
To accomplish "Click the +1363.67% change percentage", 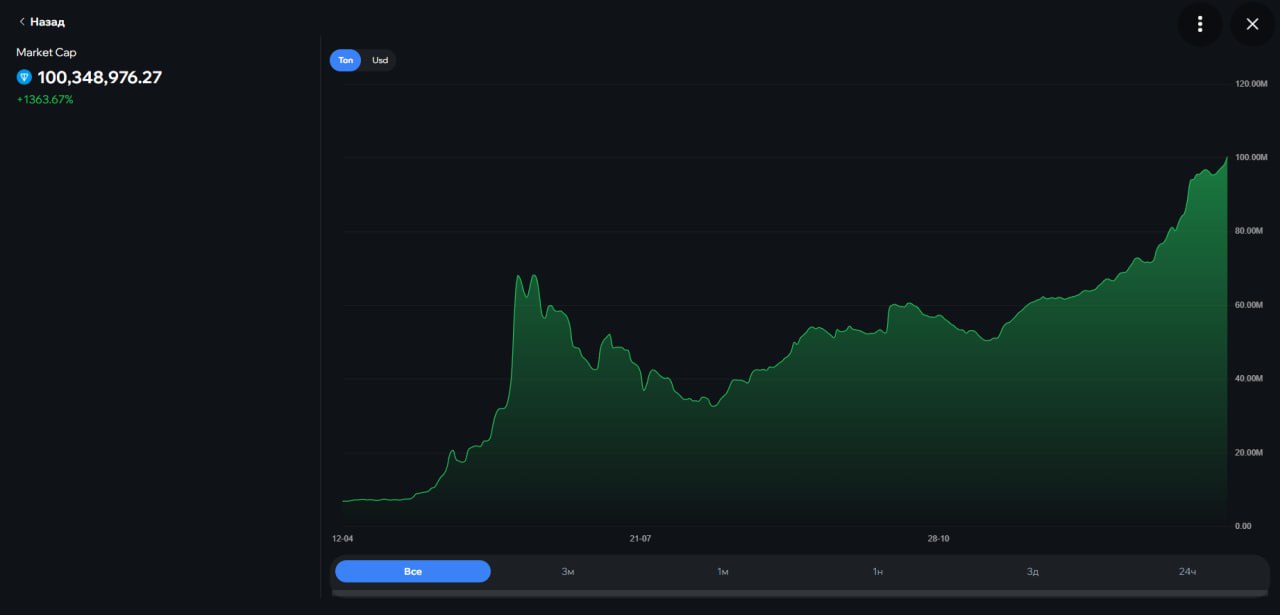I will [x=45, y=100].
